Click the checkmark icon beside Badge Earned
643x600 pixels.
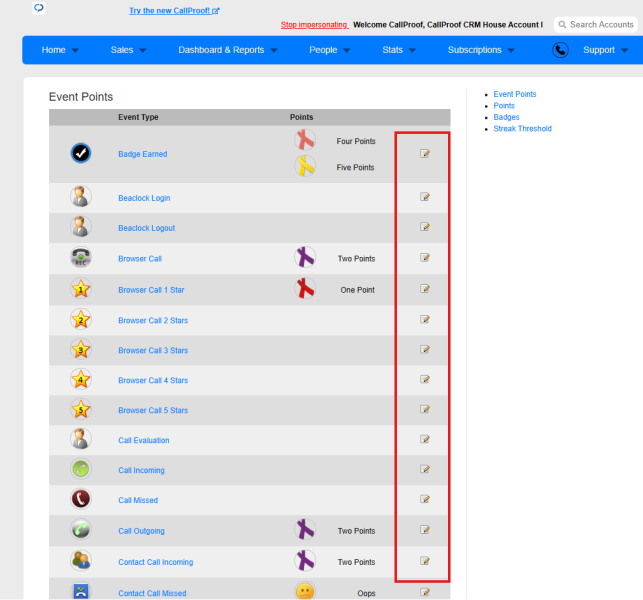(81, 153)
